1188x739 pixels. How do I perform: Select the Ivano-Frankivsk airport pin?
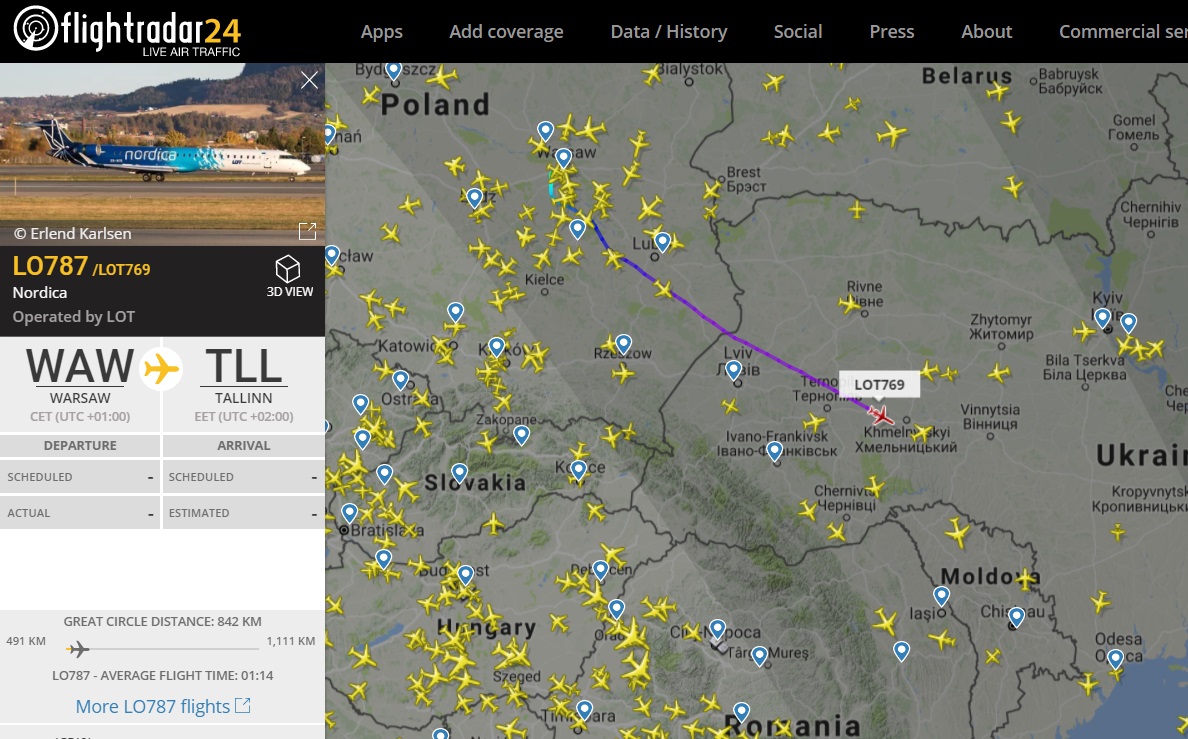click(x=774, y=452)
